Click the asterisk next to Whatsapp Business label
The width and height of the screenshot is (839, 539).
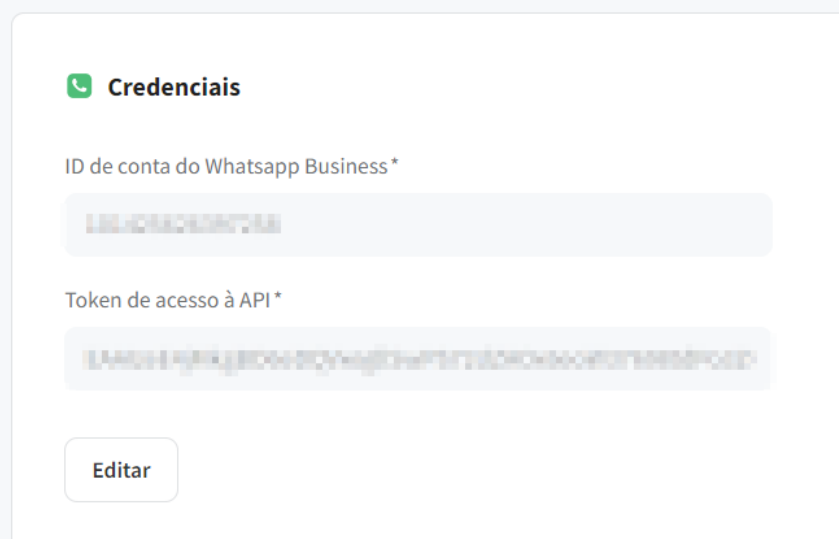pyautogui.click(x=395, y=162)
